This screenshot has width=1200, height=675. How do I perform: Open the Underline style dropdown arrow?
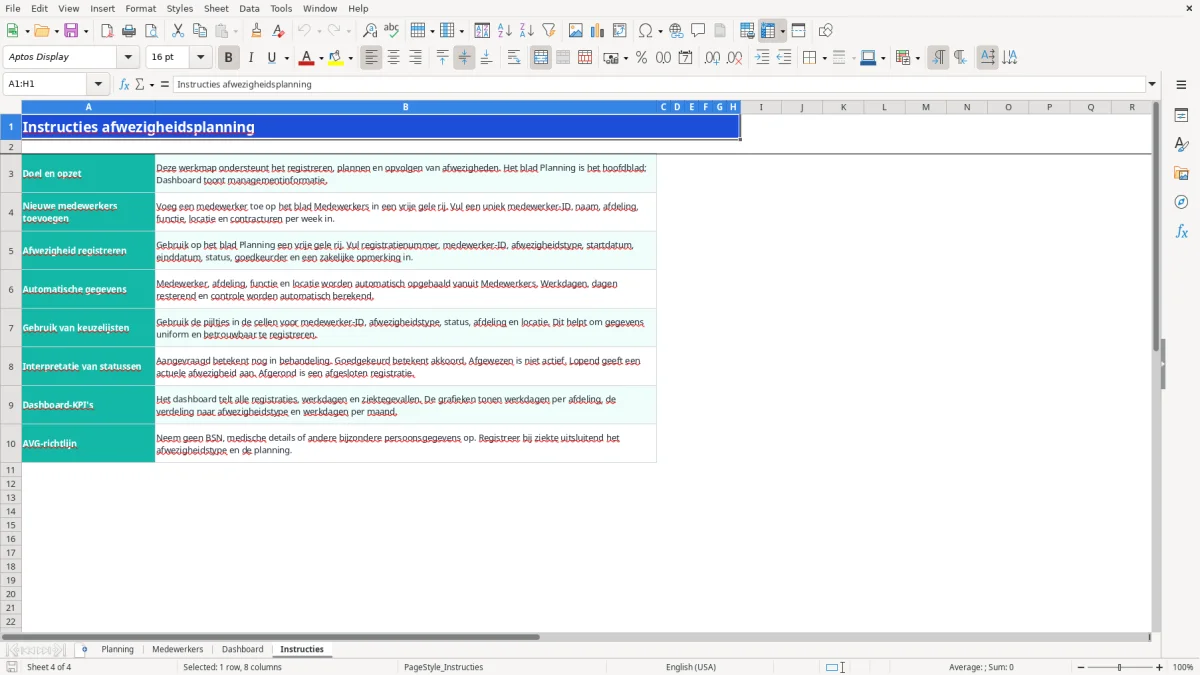pos(286,58)
